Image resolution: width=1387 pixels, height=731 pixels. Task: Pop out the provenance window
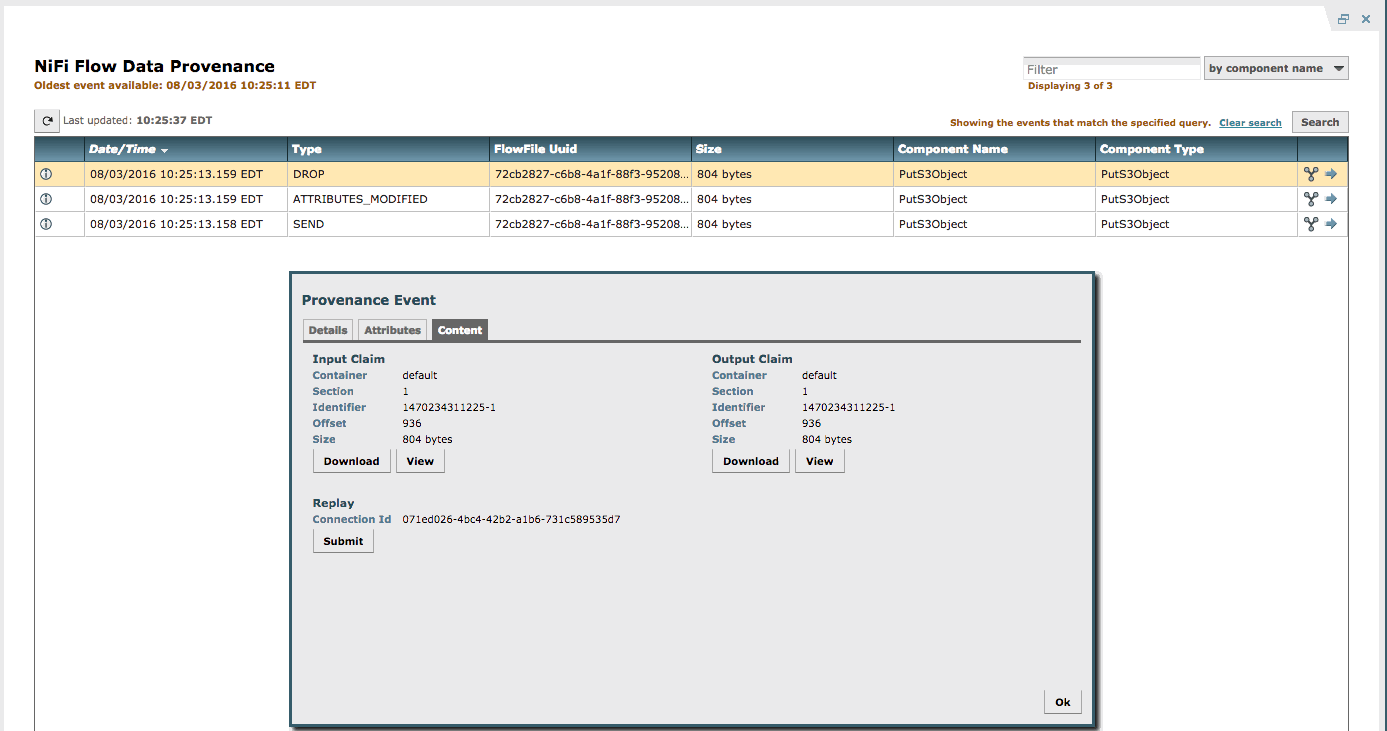click(1343, 18)
